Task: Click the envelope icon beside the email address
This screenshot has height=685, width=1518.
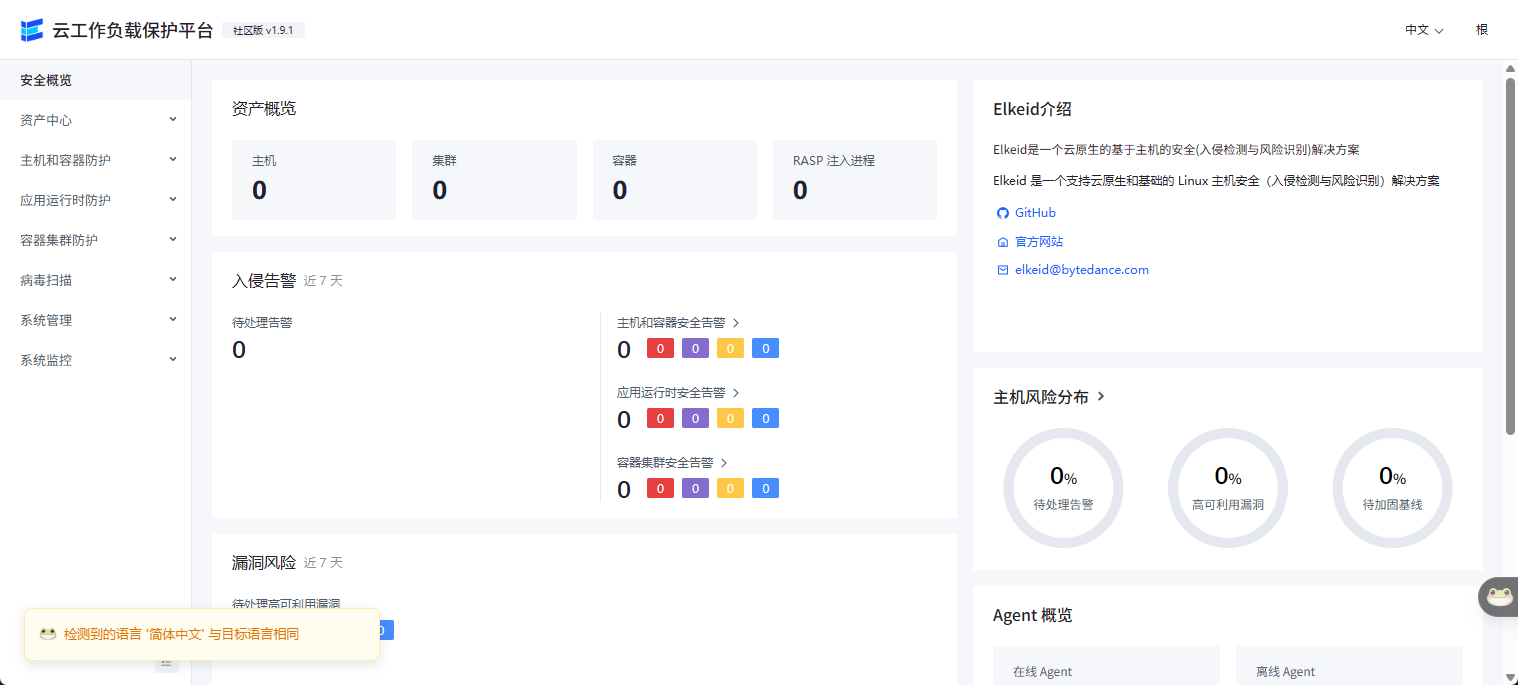Action: (x=1003, y=270)
